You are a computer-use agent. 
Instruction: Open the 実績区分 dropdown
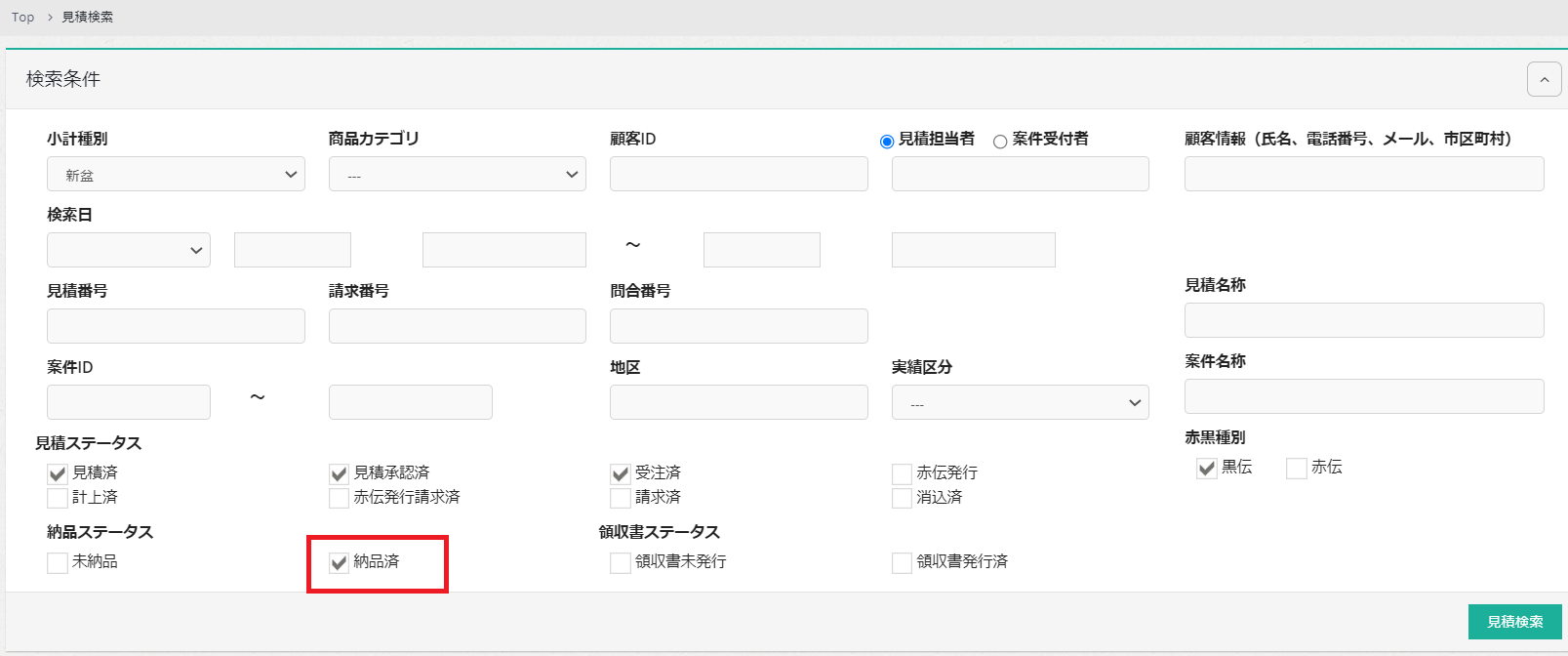pyautogui.click(x=1020, y=402)
